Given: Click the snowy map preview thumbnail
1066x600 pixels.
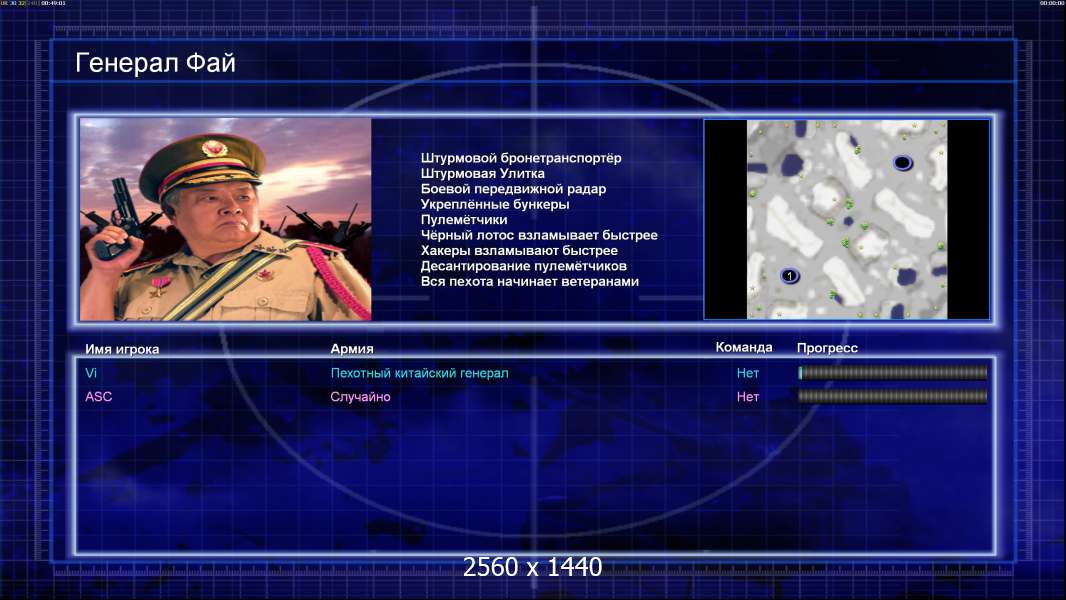Looking at the screenshot, I should coord(846,219).
